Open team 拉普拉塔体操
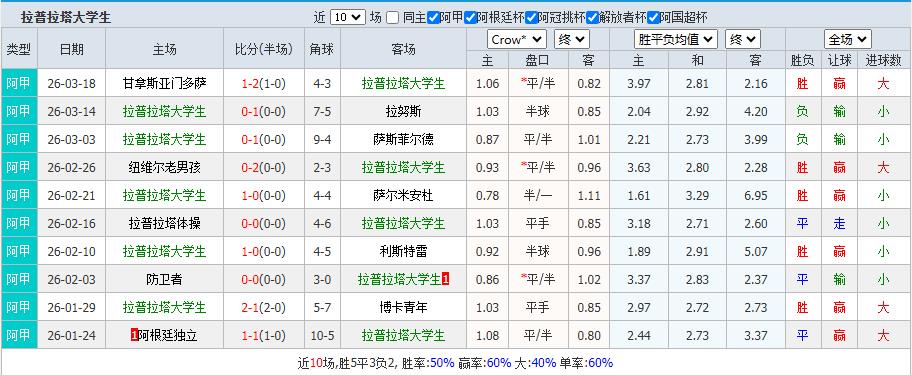This screenshot has width=912, height=375. (x=164, y=223)
